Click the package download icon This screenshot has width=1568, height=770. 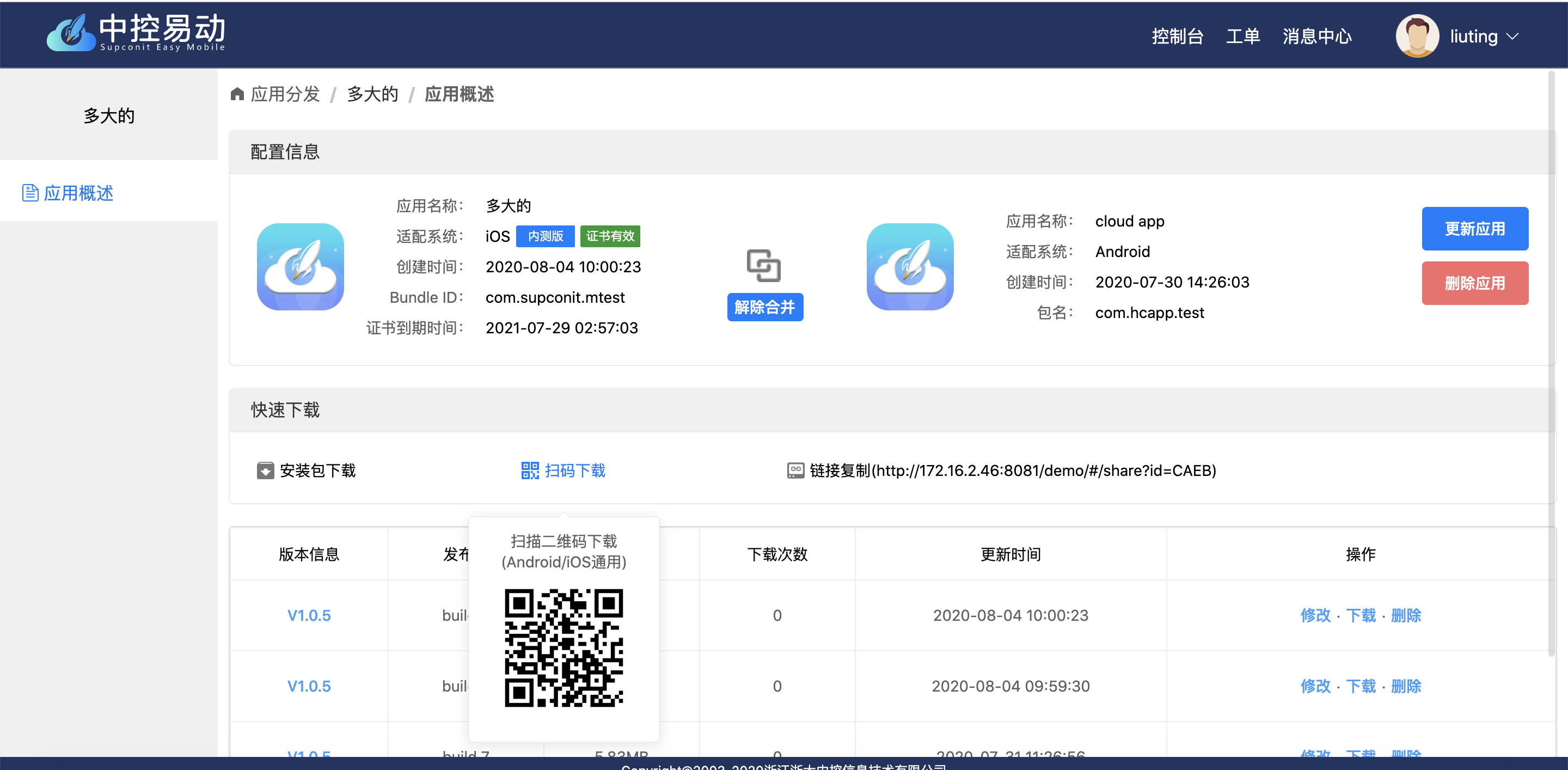tap(265, 470)
